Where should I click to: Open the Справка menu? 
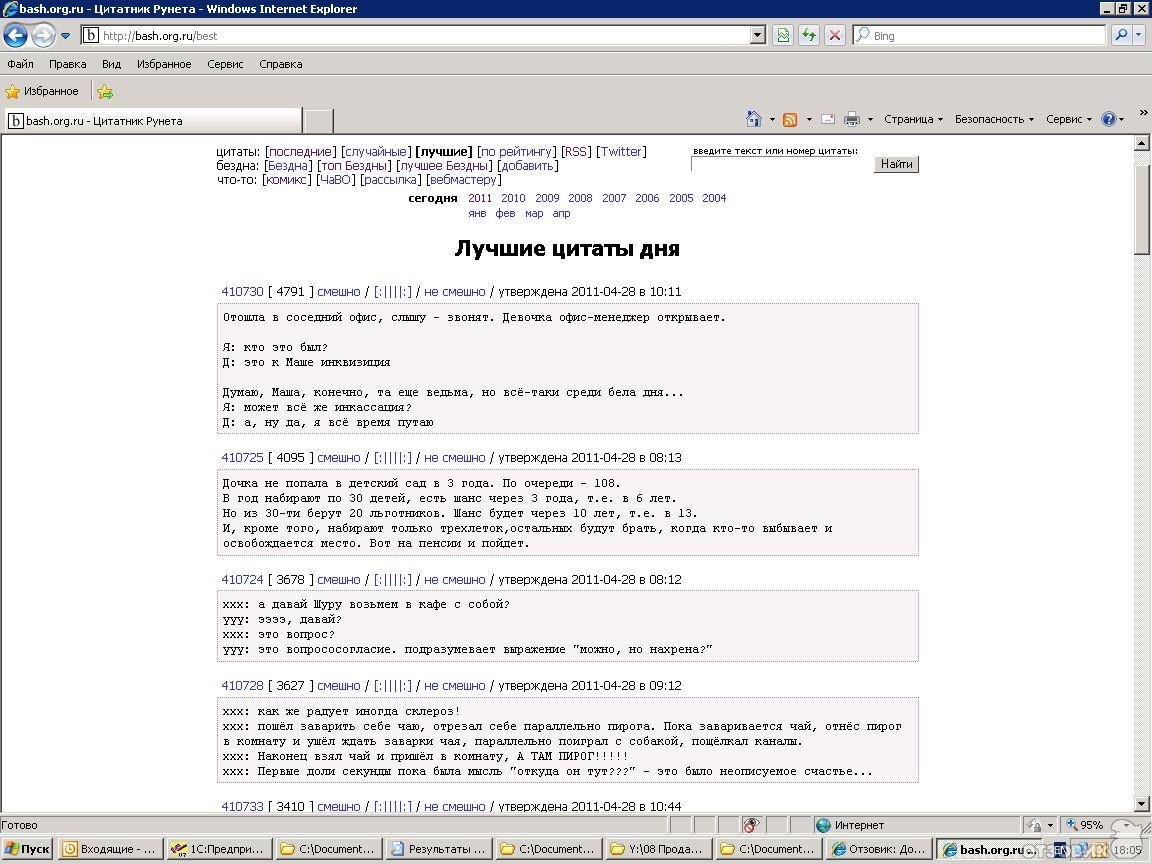[x=280, y=64]
